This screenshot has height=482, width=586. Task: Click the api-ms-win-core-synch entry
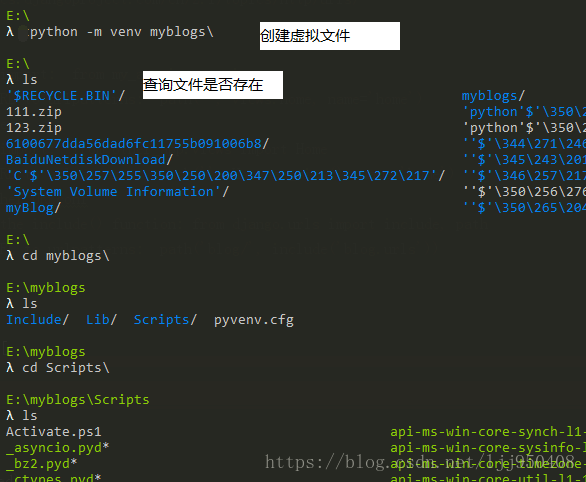pos(488,432)
